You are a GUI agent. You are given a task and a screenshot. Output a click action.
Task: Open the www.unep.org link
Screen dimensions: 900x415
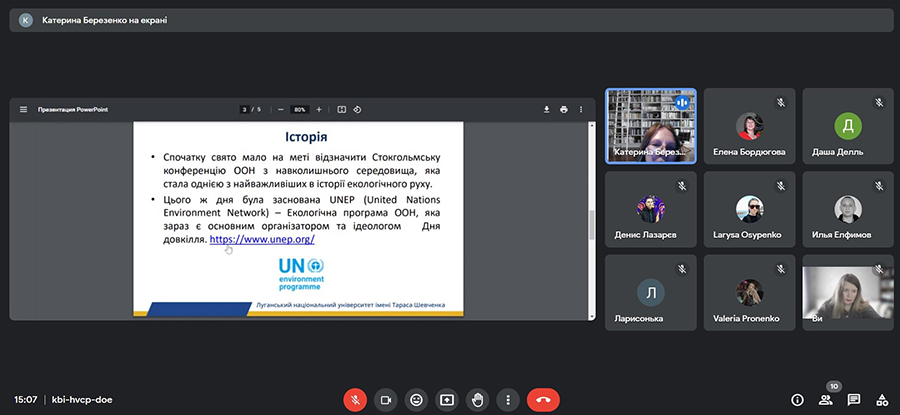(262, 240)
